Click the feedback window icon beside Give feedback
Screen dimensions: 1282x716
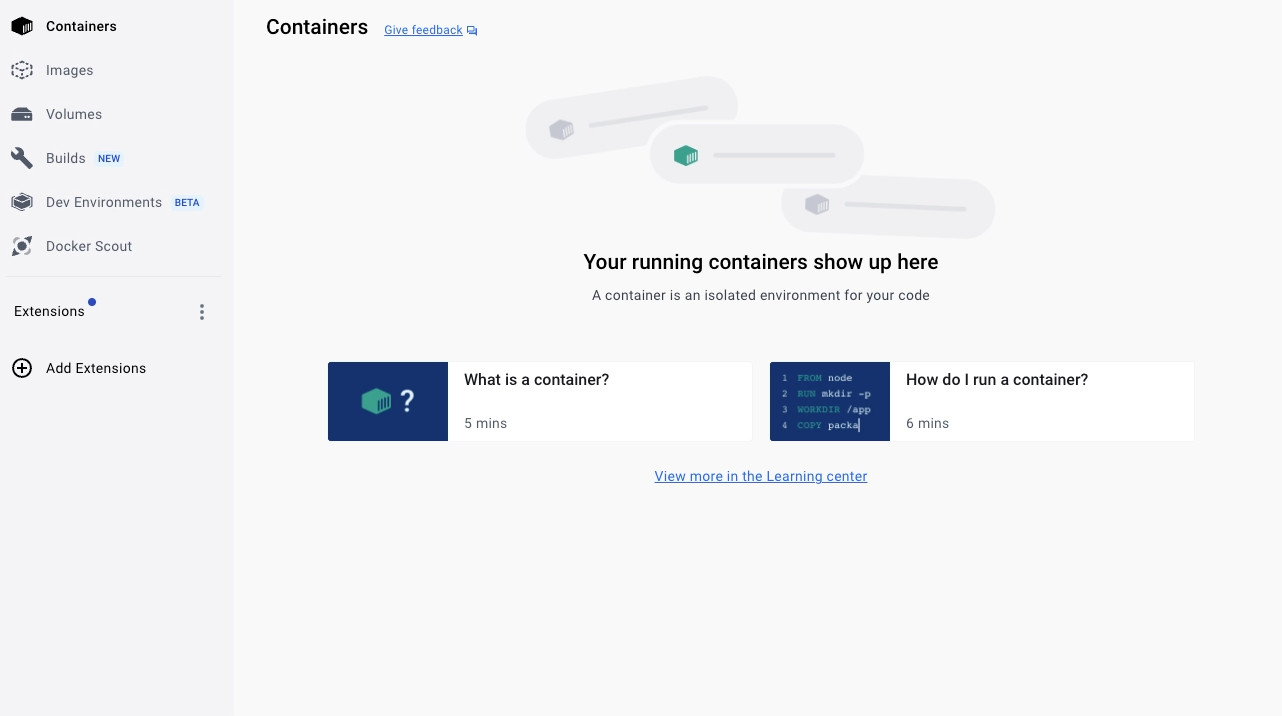pos(471,30)
